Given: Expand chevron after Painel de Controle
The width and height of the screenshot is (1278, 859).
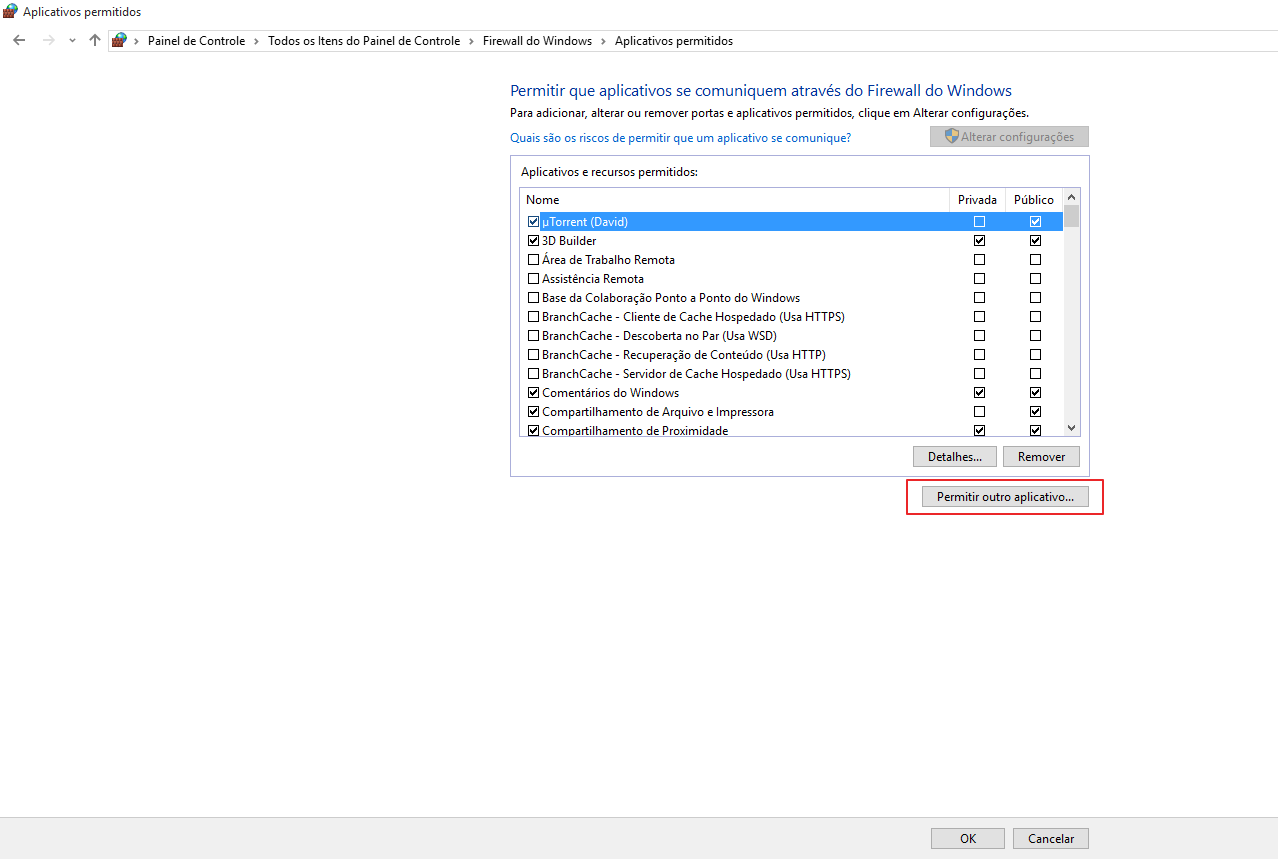Looking at the screenshot, I should pyautogui.click(x=256, y=41).
